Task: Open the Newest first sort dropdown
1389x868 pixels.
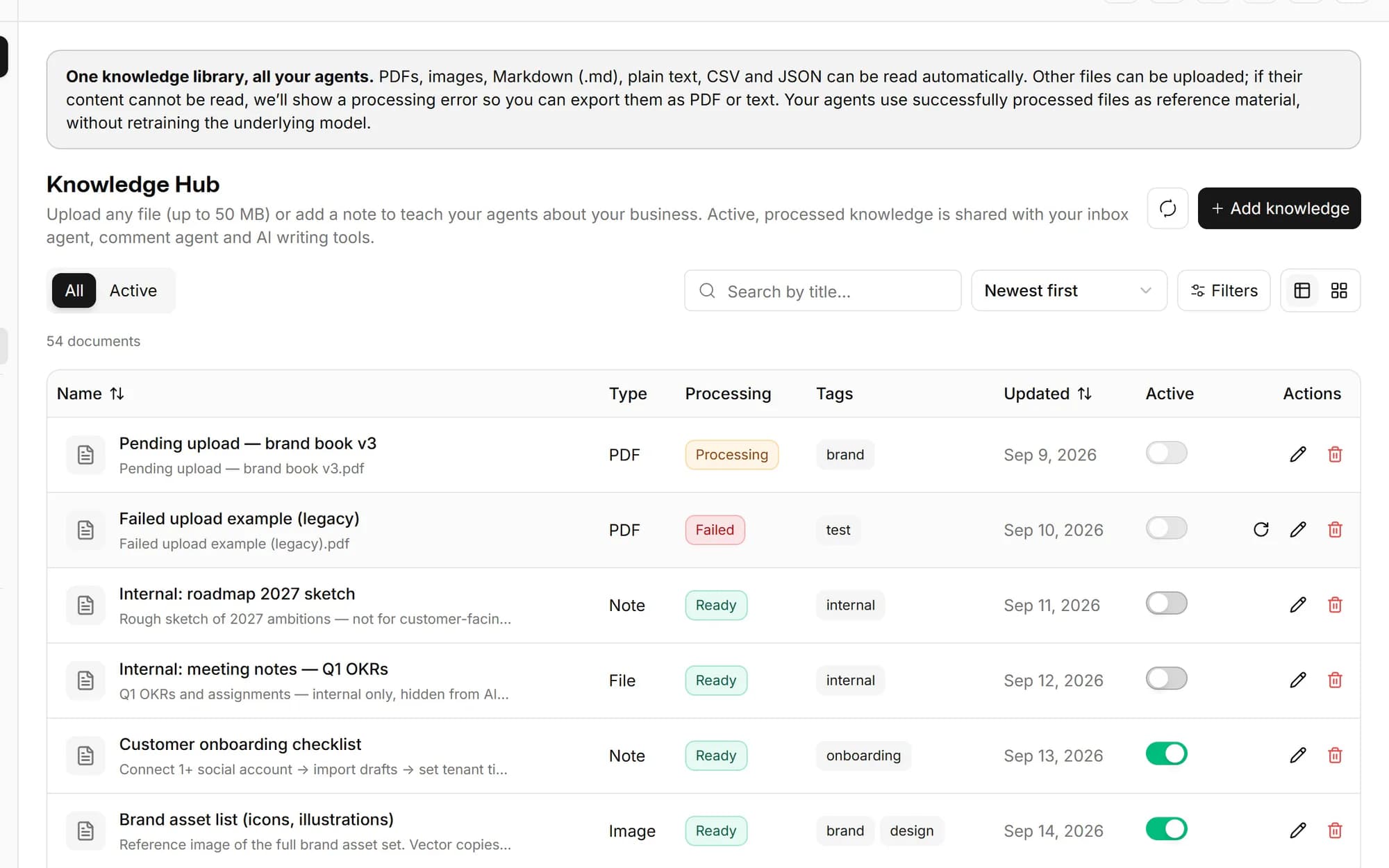Action: 1069,290
